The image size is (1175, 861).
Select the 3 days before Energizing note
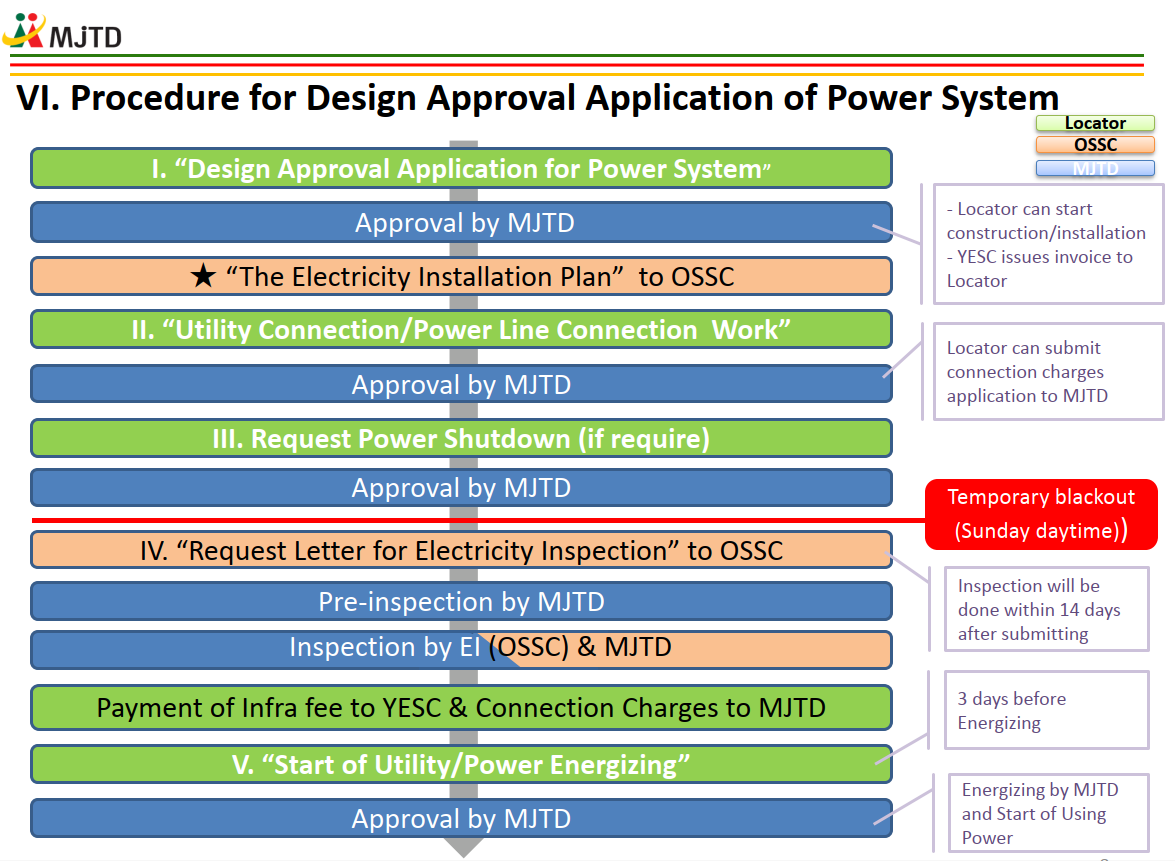pyautogui.click(x=1046, y=710)
